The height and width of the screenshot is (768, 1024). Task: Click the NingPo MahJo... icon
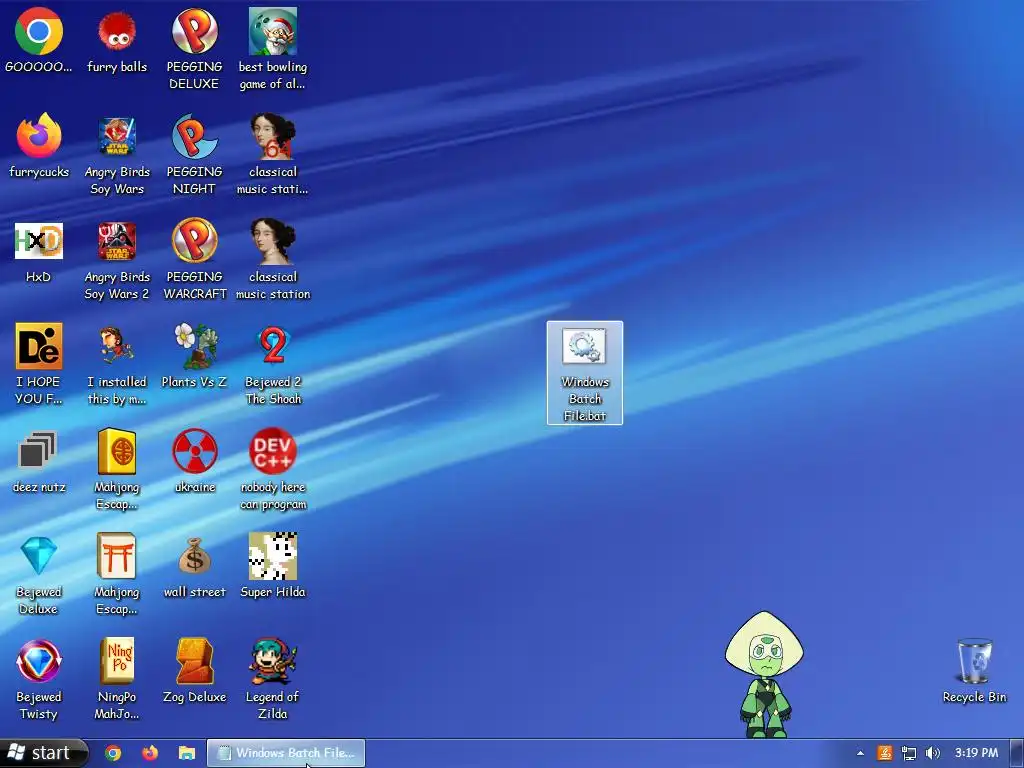coord(117,680)
